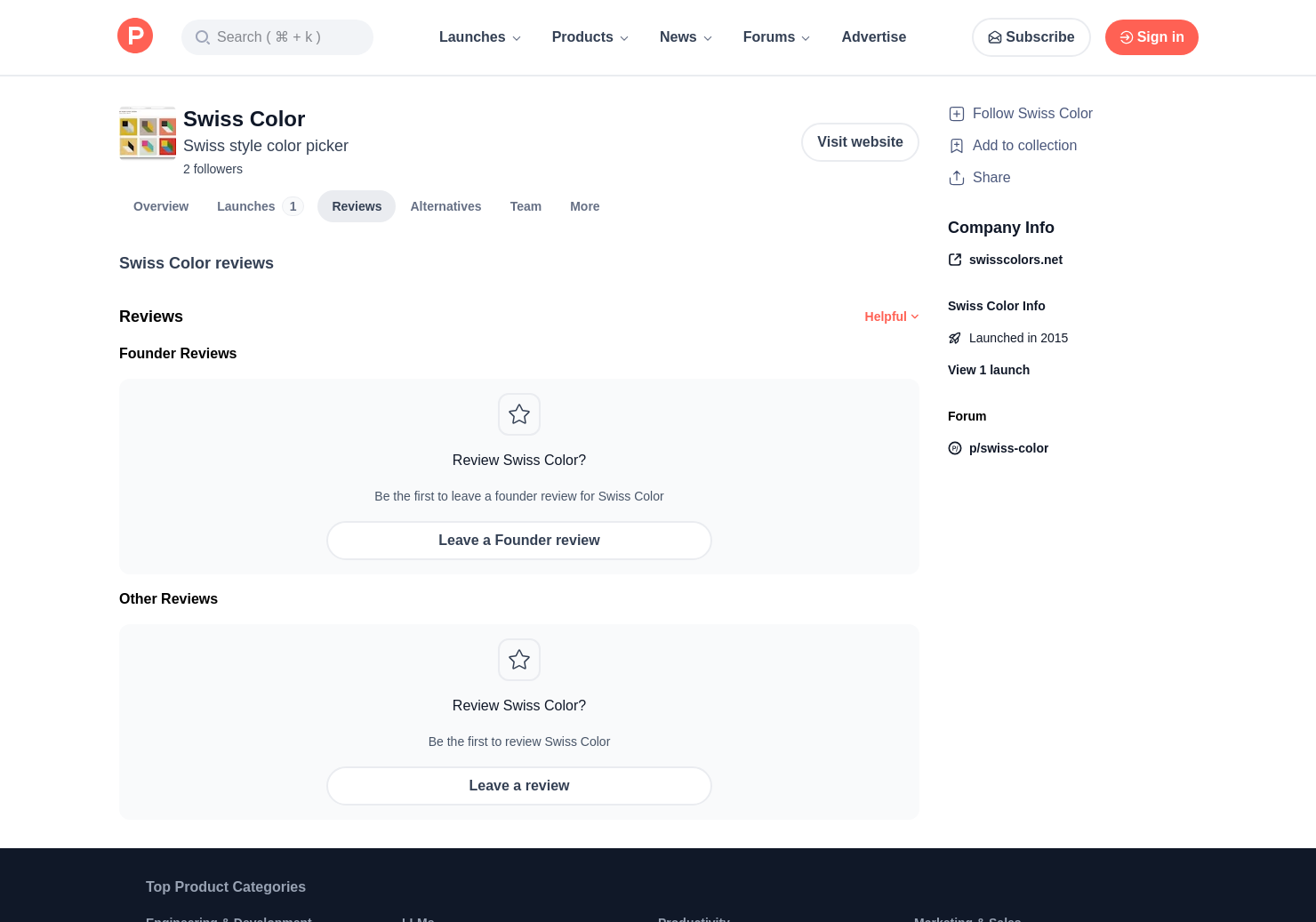Click the envelope icon in Subscribe button
The image size is (1316, 922).
[995, 37]
